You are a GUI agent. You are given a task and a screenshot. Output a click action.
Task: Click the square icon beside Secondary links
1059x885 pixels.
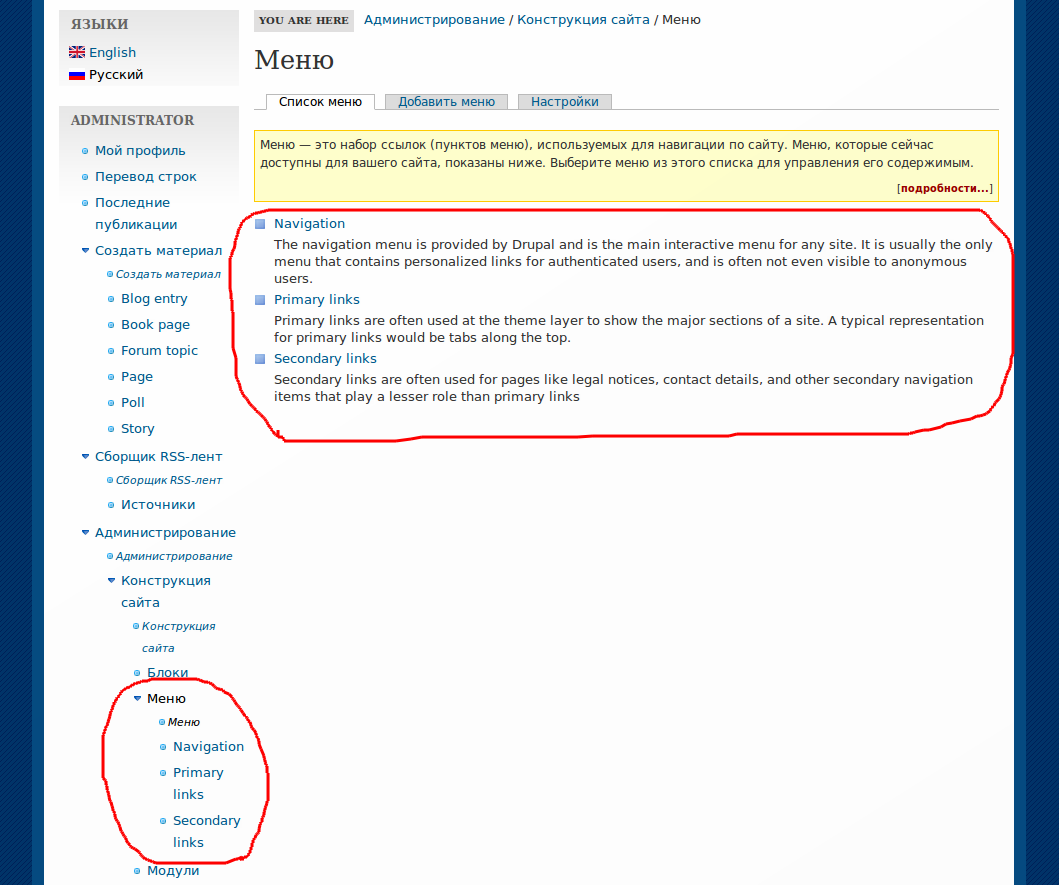261,357
